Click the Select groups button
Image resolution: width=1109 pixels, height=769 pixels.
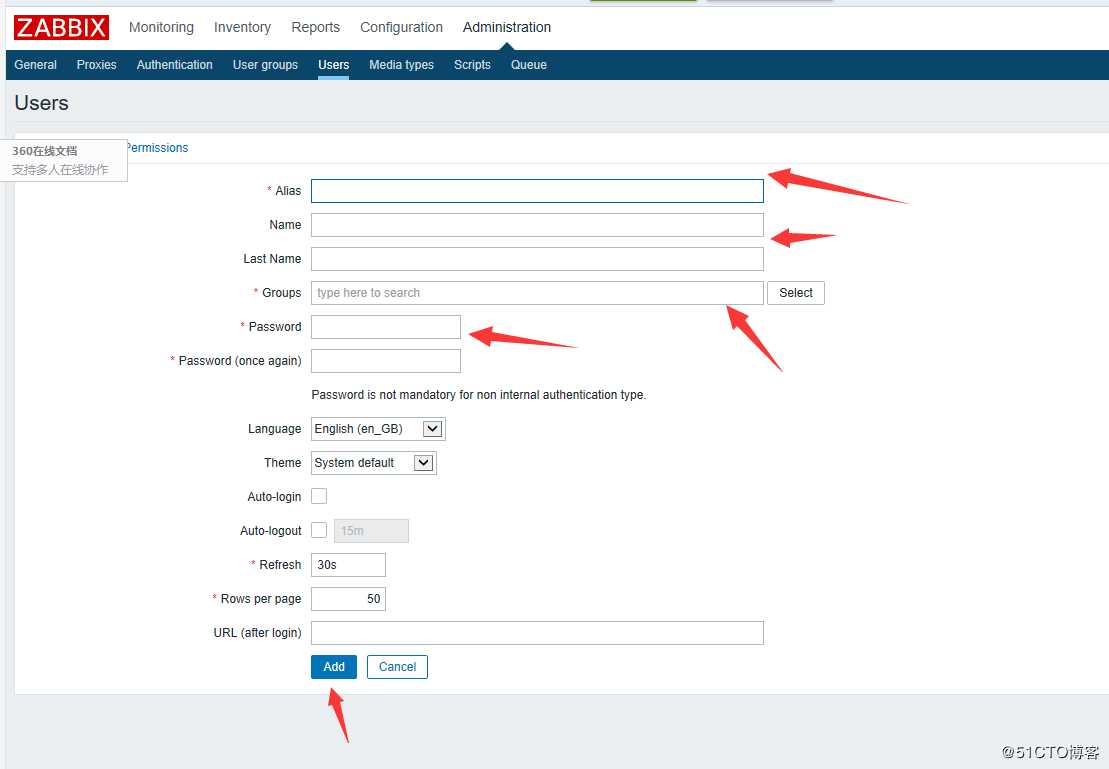point(796,293)
